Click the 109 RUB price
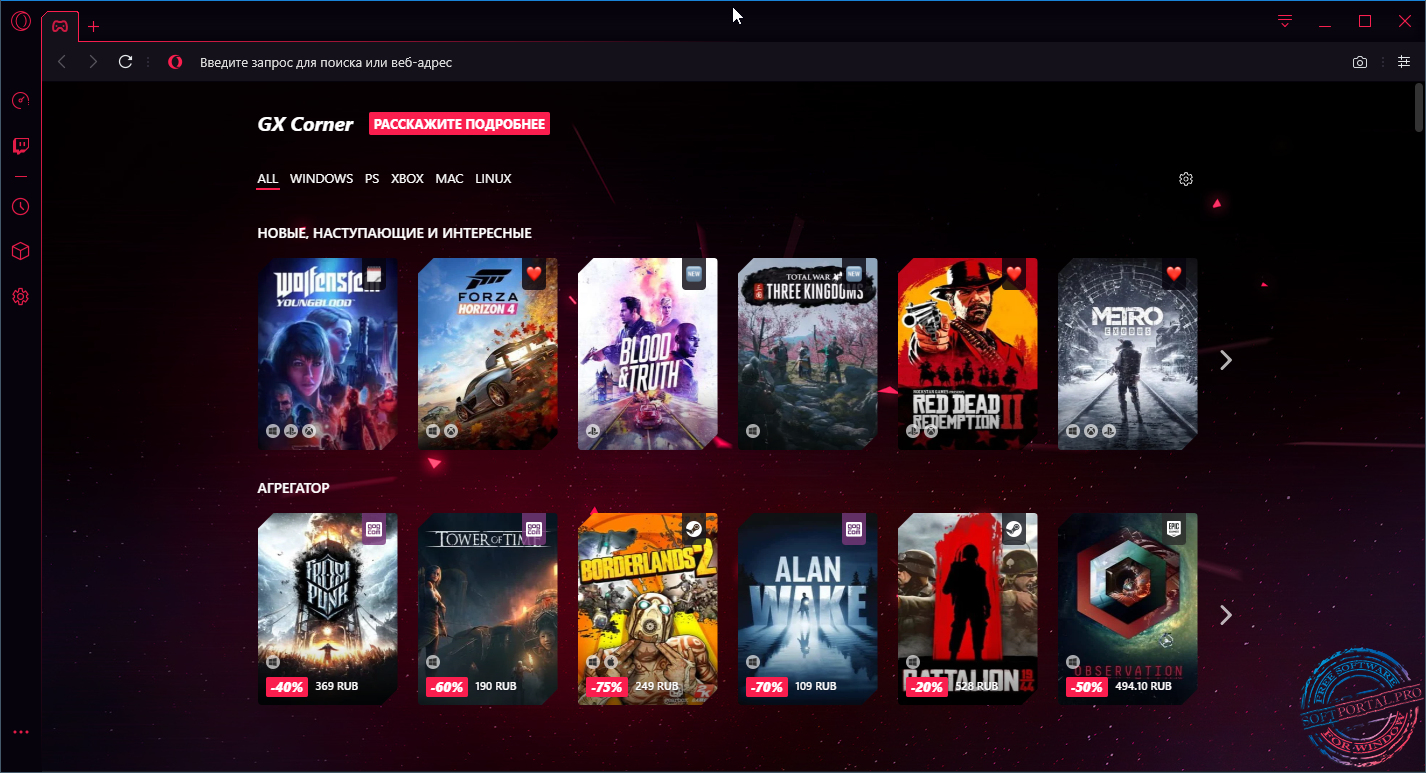Screen dimensions: 1426x773 coord(816,687)
